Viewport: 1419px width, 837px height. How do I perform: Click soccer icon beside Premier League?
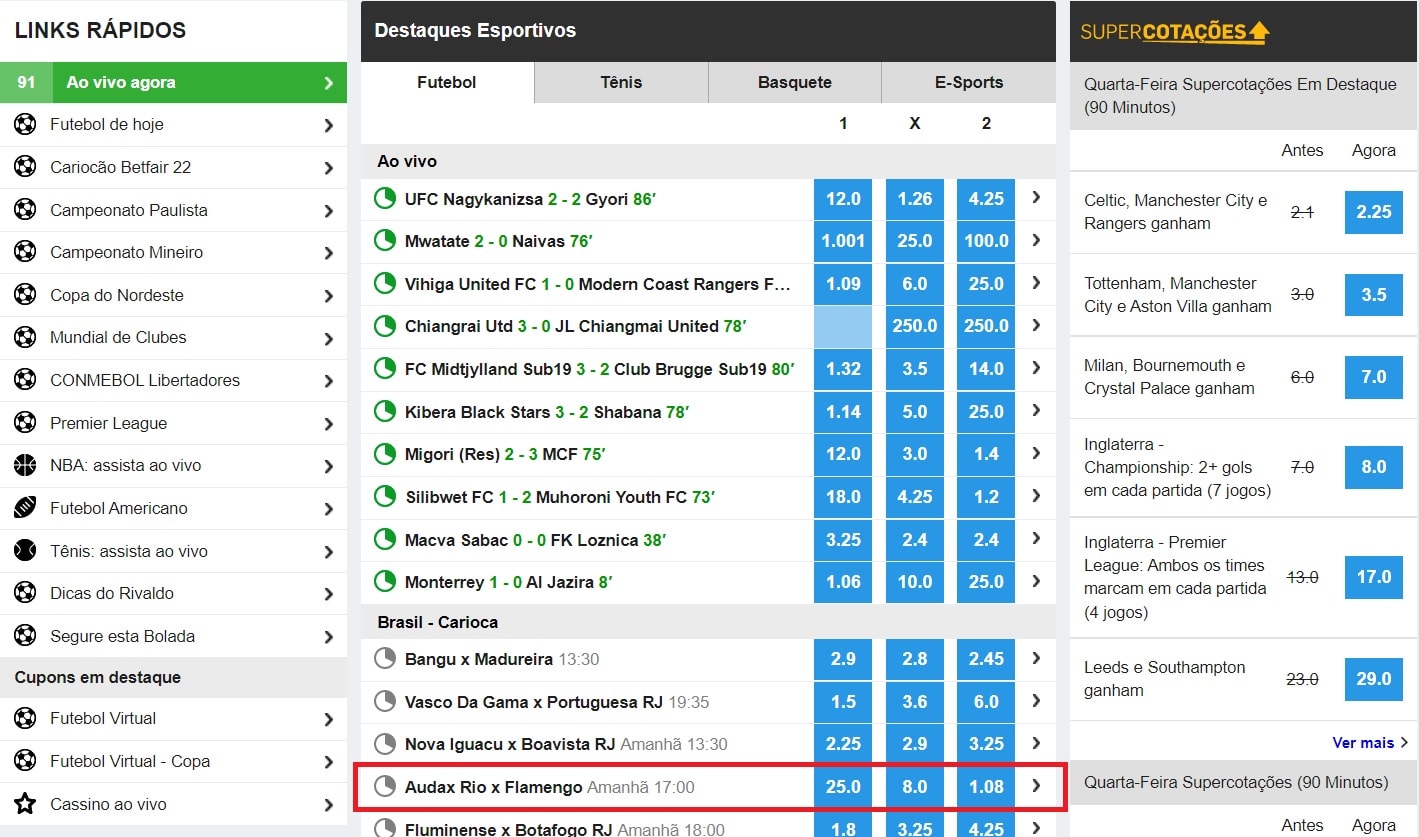point(25,423)
